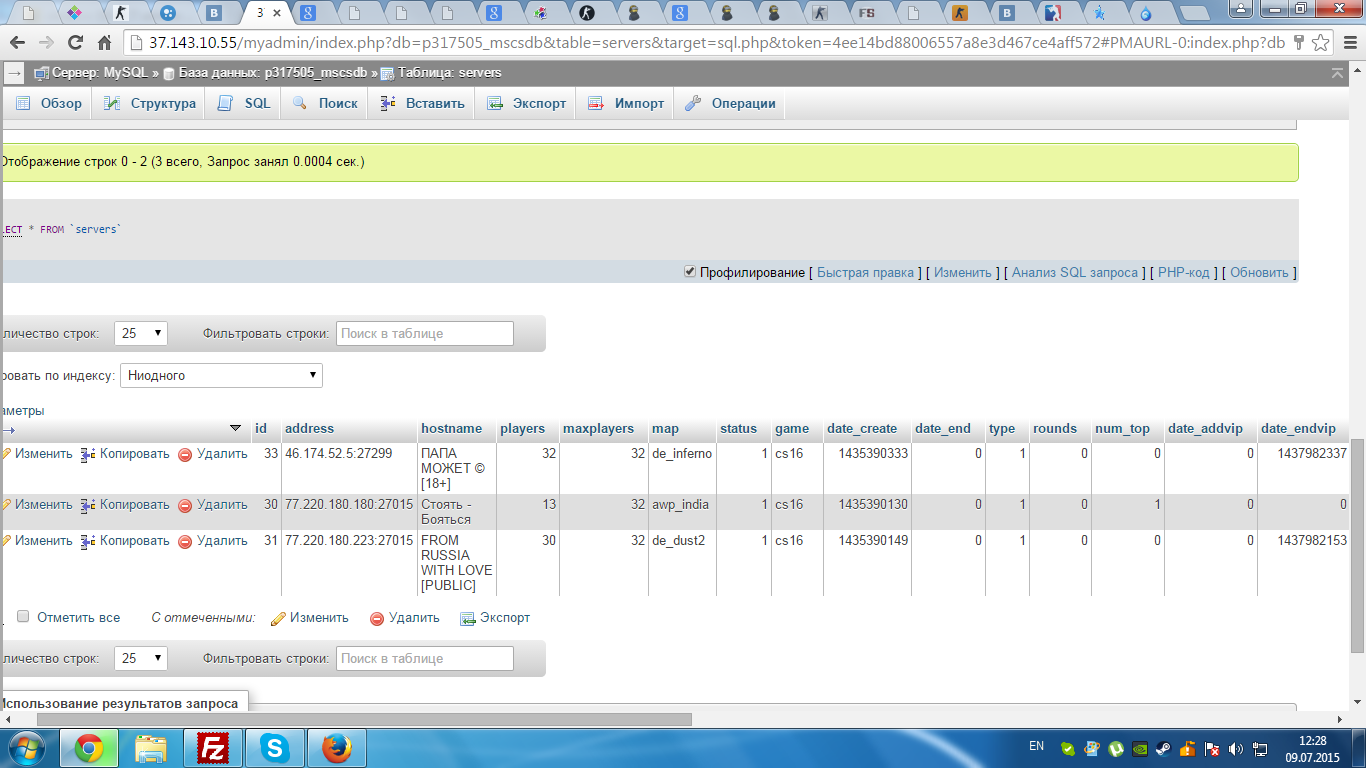Click the browser reload icon
1366x768 pixels.
point(75,43)
